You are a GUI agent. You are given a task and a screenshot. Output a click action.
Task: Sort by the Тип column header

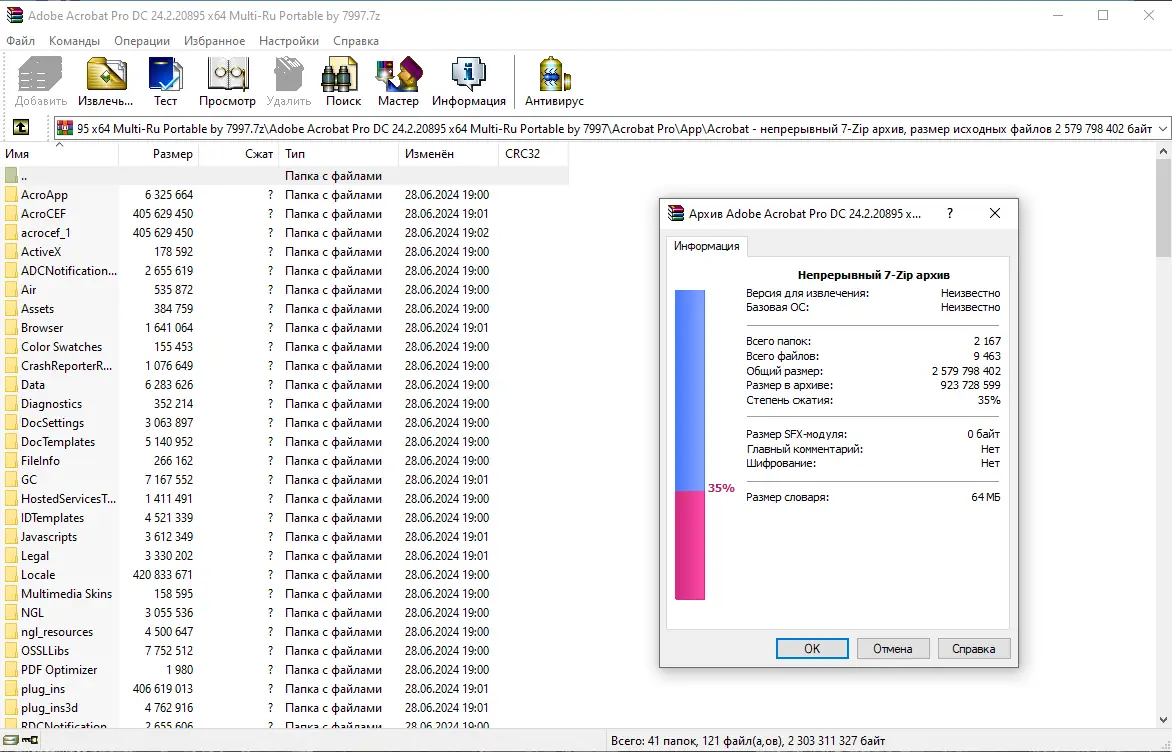coord(339,153)
